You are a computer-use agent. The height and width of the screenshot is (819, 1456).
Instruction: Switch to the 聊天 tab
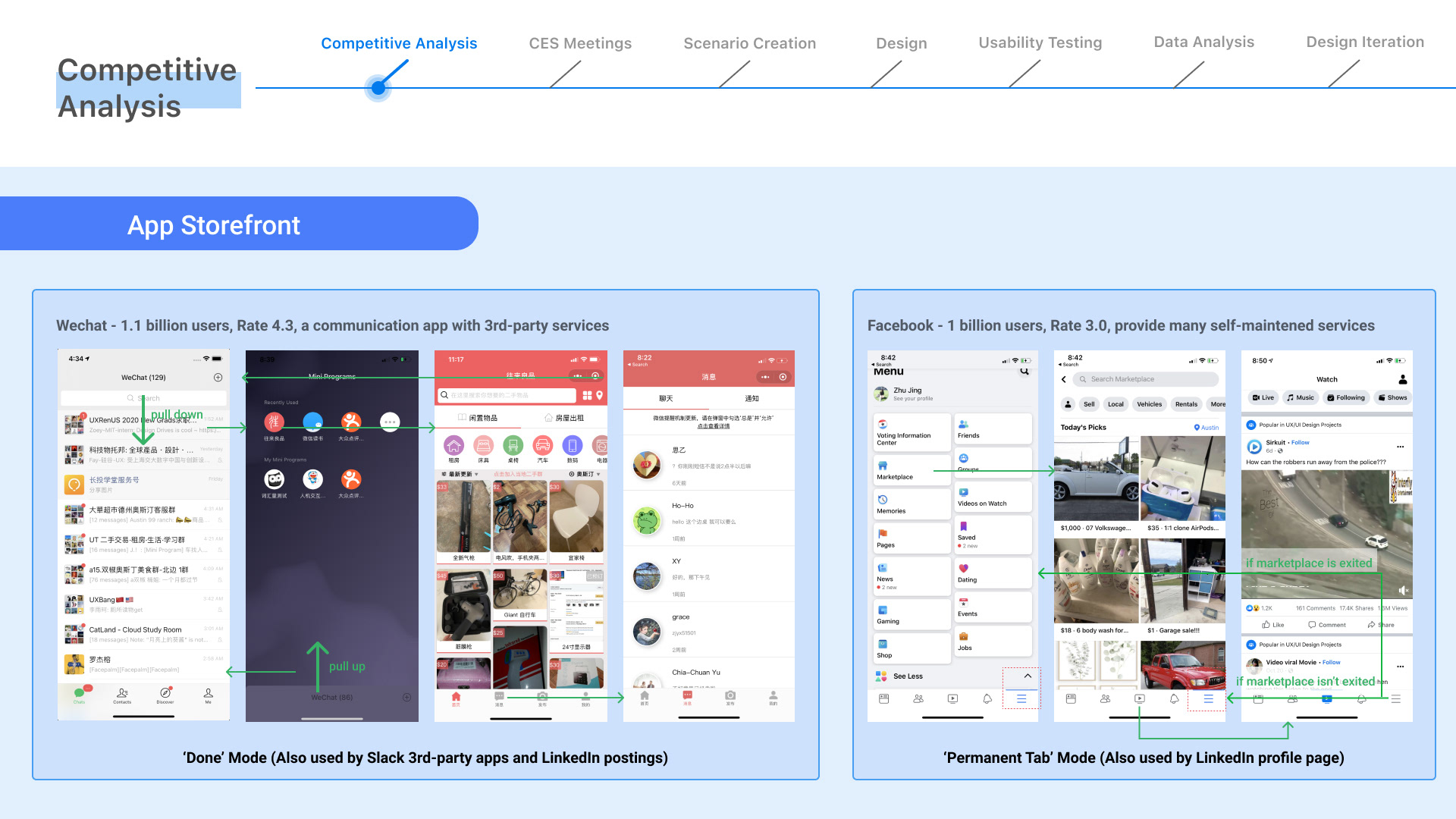click(666, 398)
